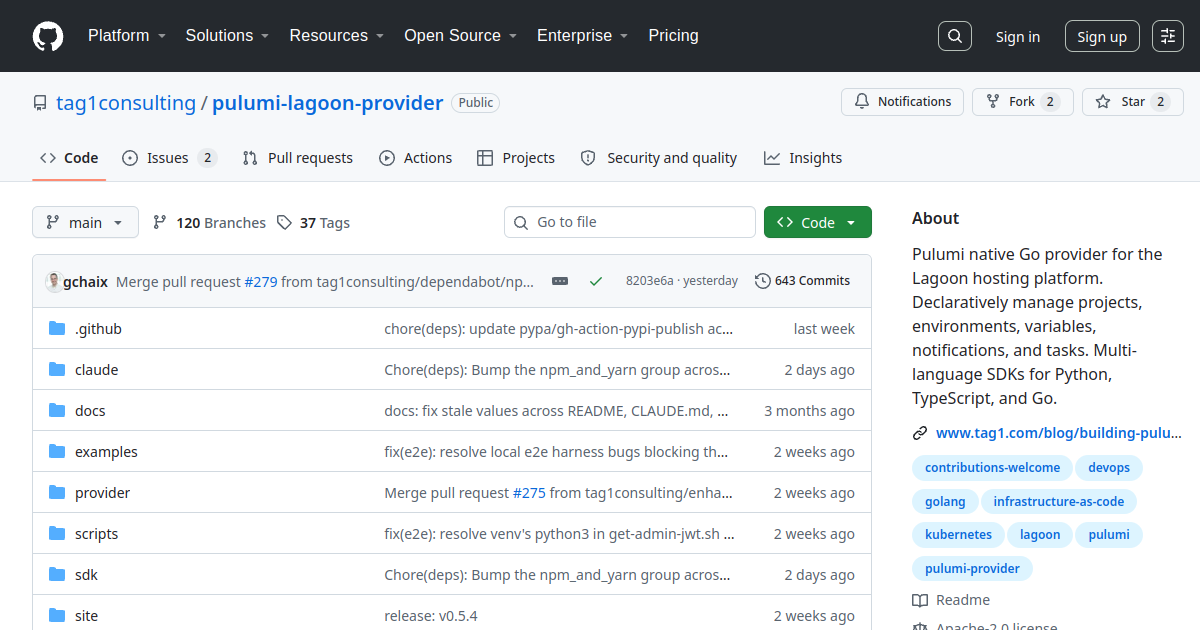
Task: Click the graph icon in Insights tab
Action: pos(772,158)
